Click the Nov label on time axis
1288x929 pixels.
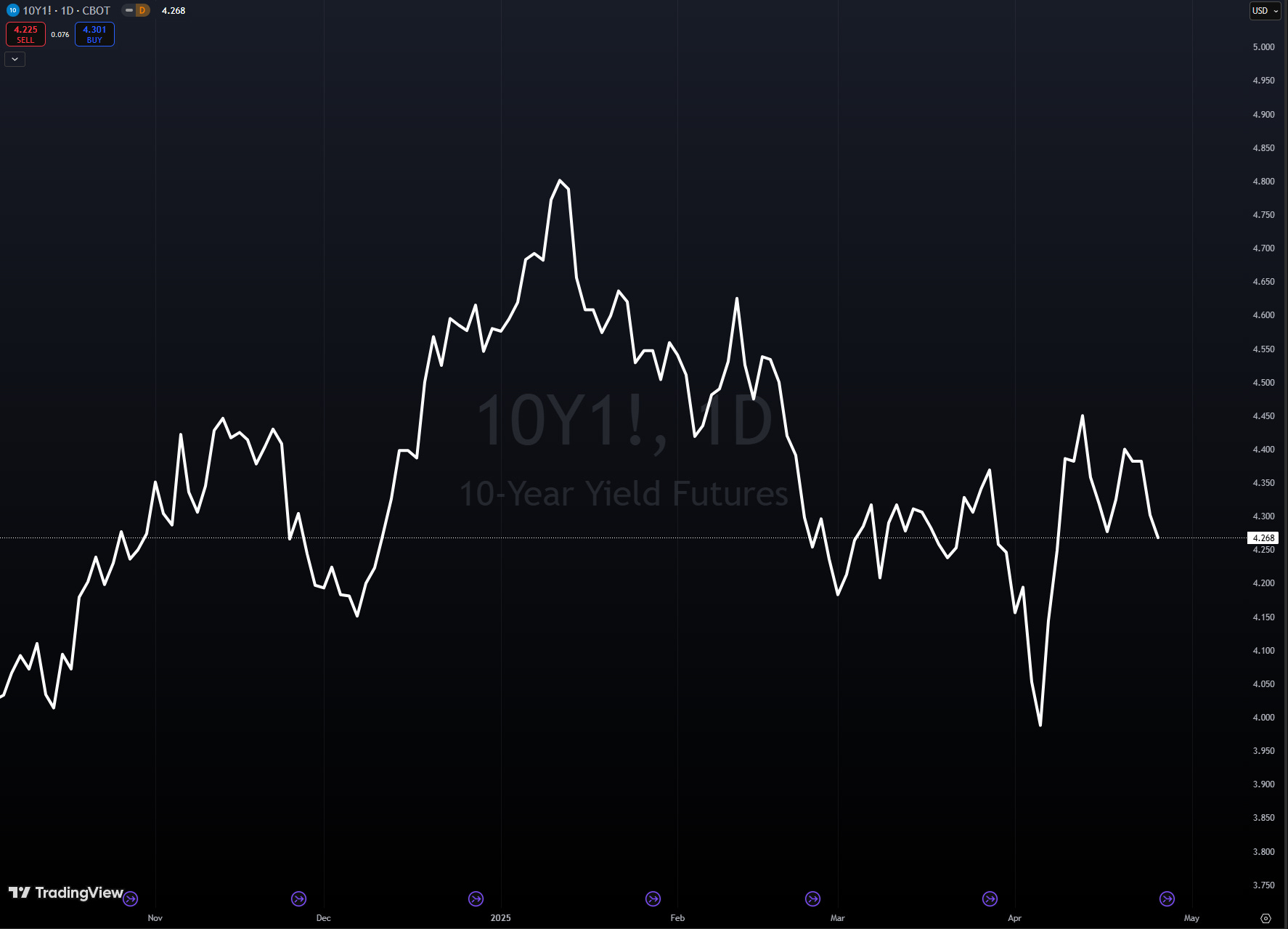pos(155,918)
